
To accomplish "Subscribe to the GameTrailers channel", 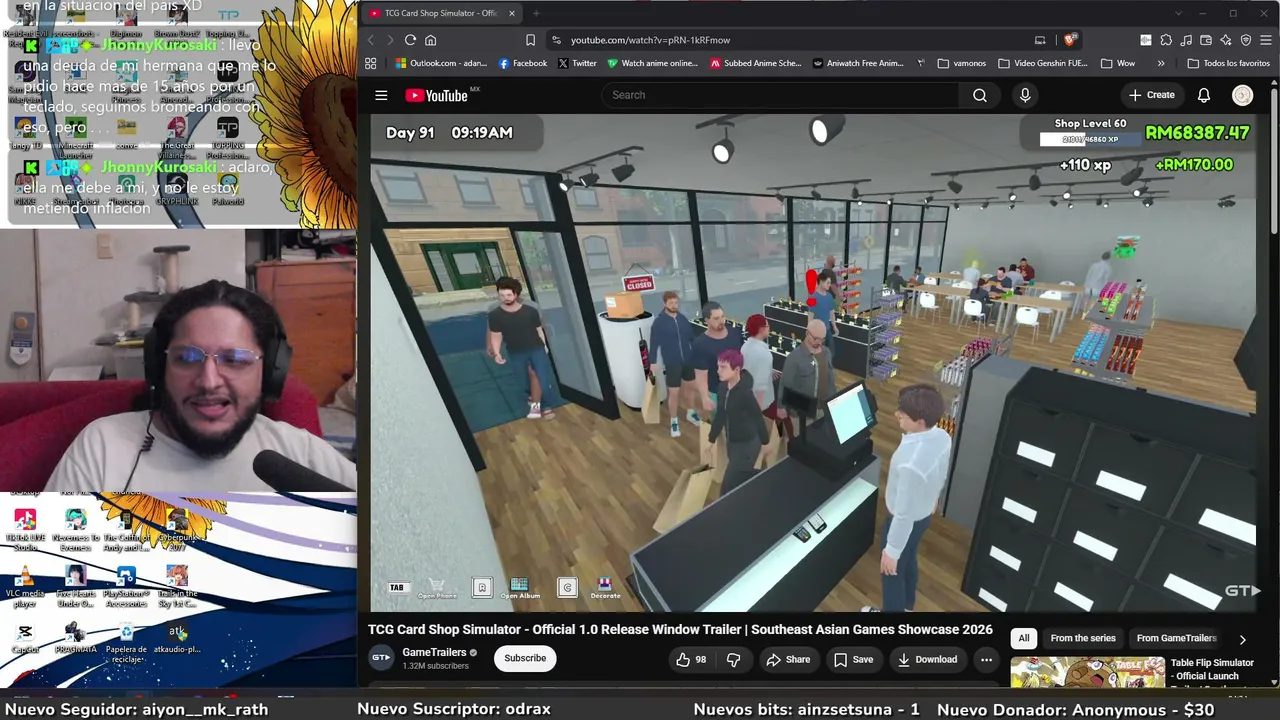I will pyautogui.click(x=525, y=658).
